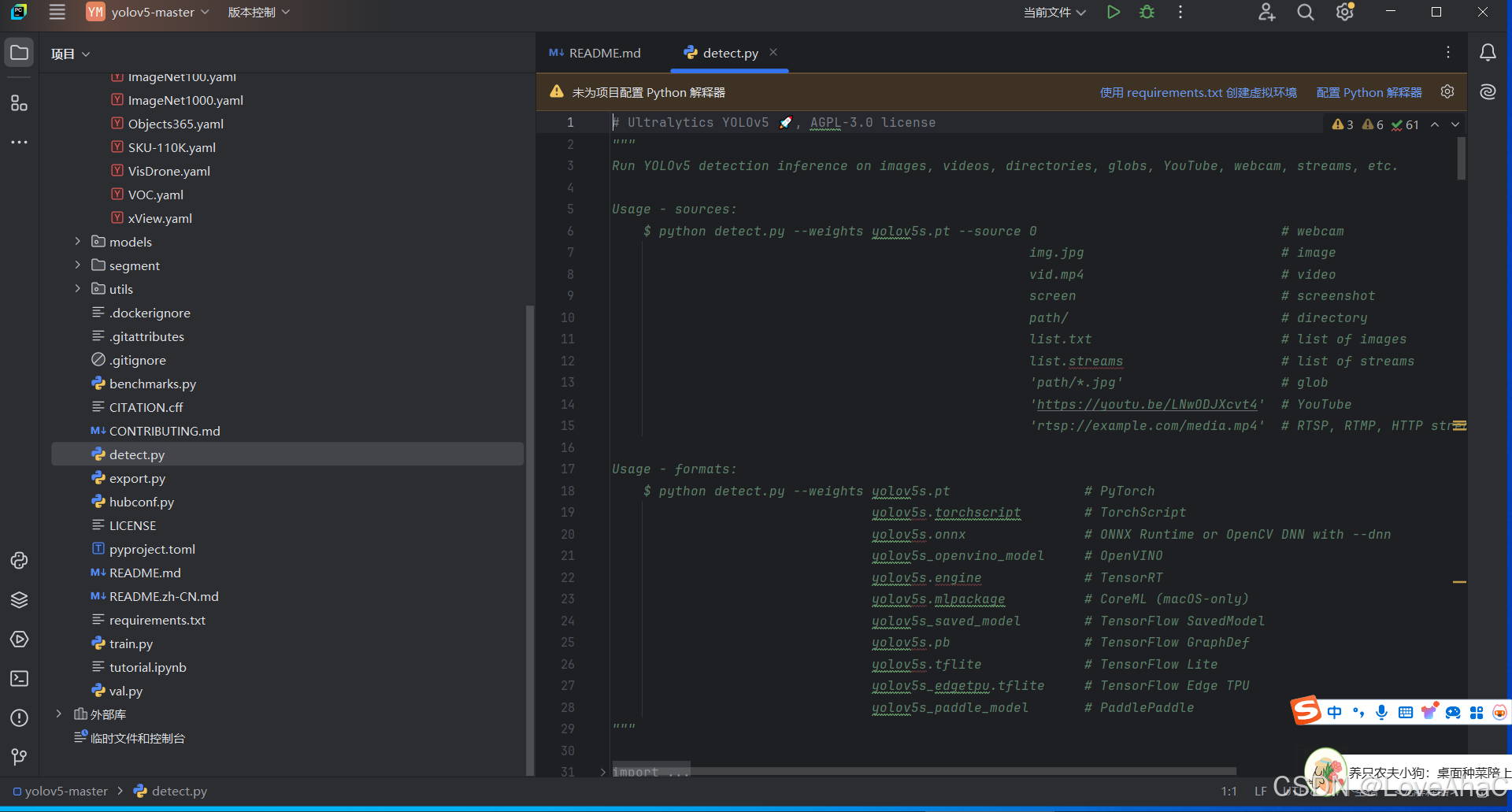This screenshot has height=812, width=1512.
Task: Open Search Everywhere magnifier icon
Action: [1306, 12]
